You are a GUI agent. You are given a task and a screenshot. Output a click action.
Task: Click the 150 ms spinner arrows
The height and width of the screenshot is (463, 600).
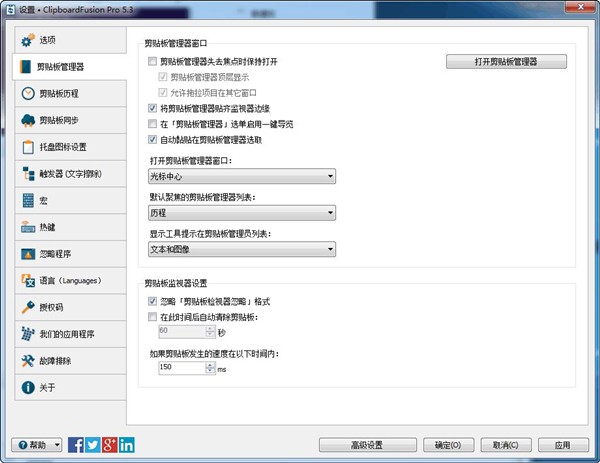pyautogui.click(x=210, y=368)
